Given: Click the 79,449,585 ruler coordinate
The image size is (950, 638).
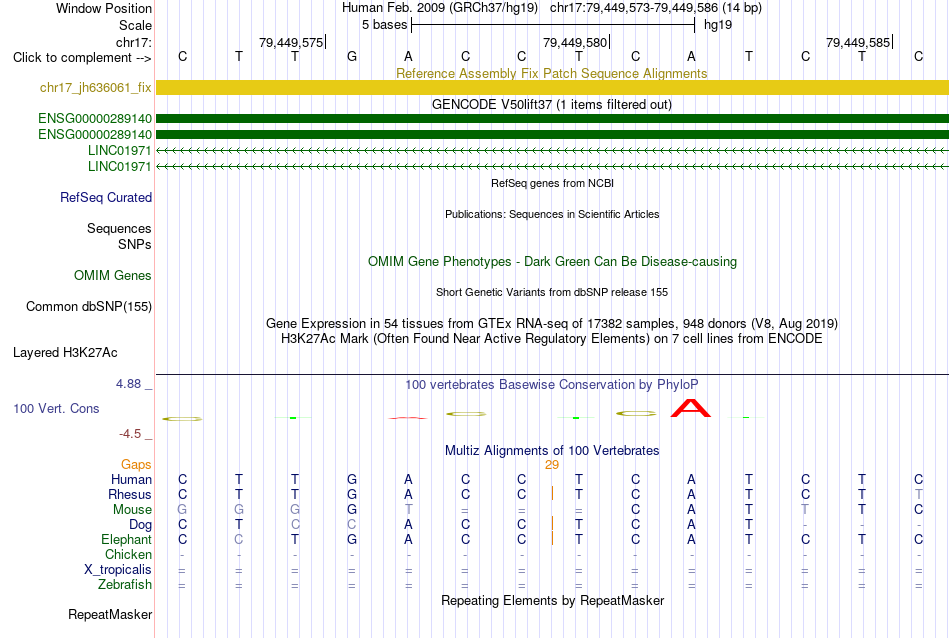Looking at the screenshot, I should click(858, 42).
